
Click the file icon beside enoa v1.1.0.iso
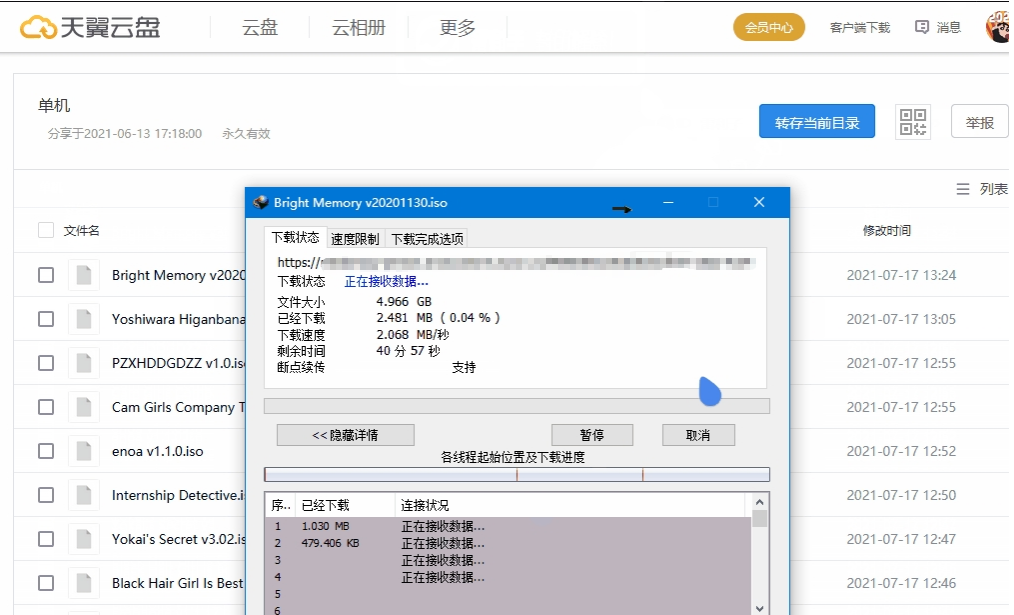[x=83, y=451]
